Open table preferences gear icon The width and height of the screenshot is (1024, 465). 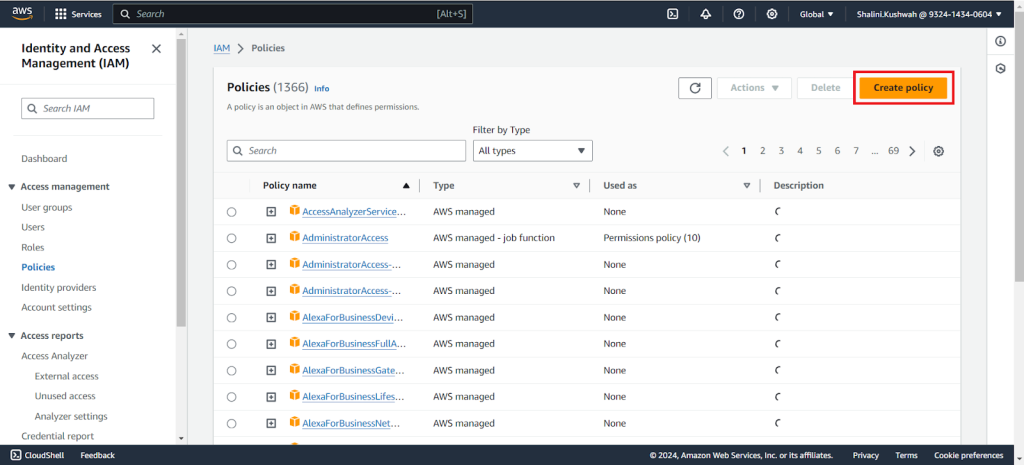tap(938, 151)
